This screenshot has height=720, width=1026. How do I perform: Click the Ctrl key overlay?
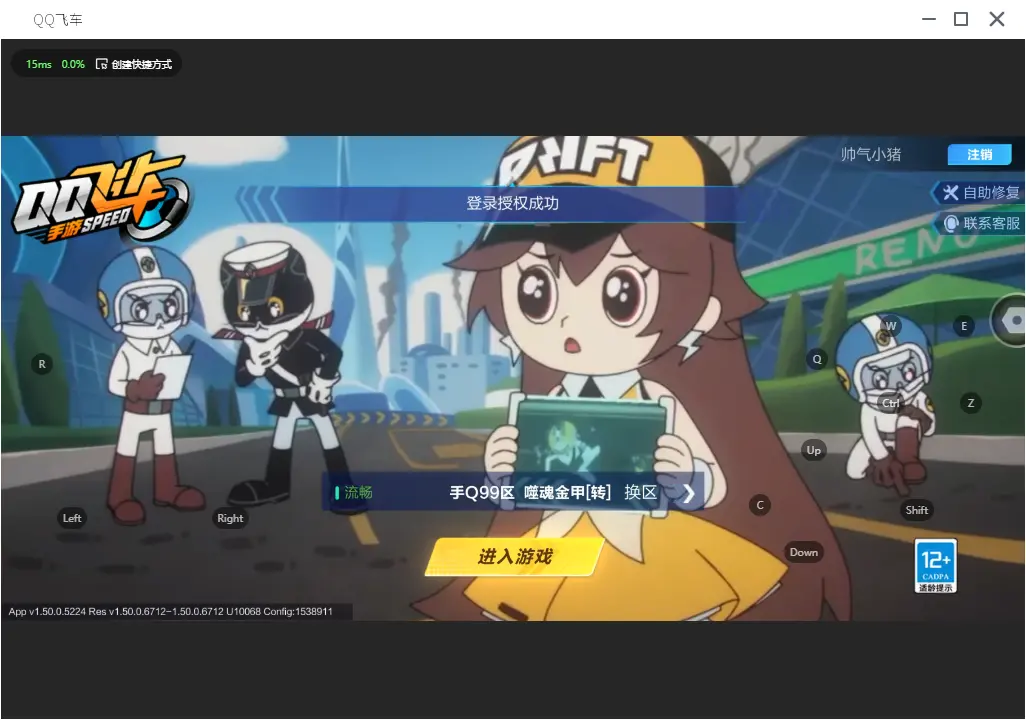point(891,403)
